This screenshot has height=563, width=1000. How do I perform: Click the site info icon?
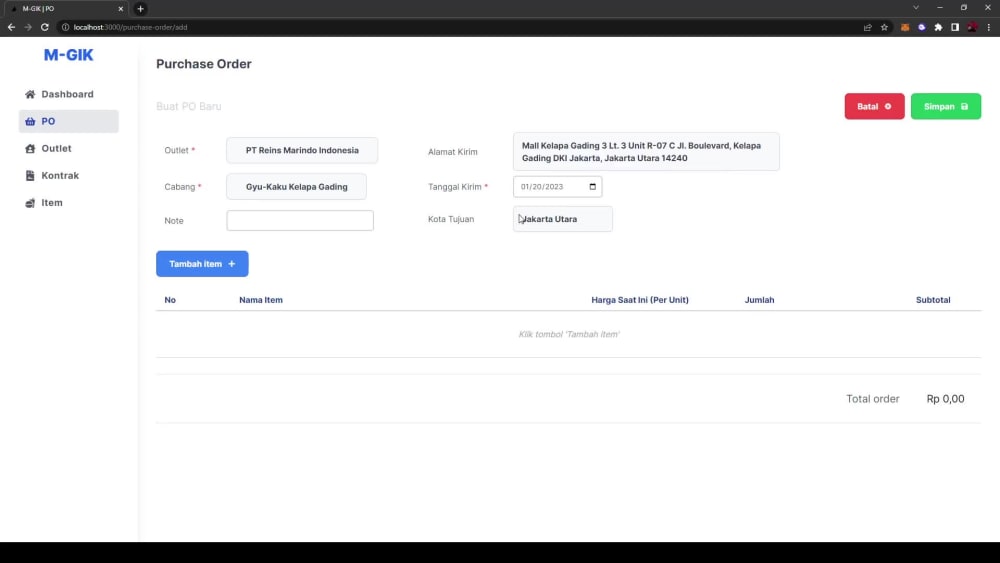pyautogui.click(x=65, y=27)
